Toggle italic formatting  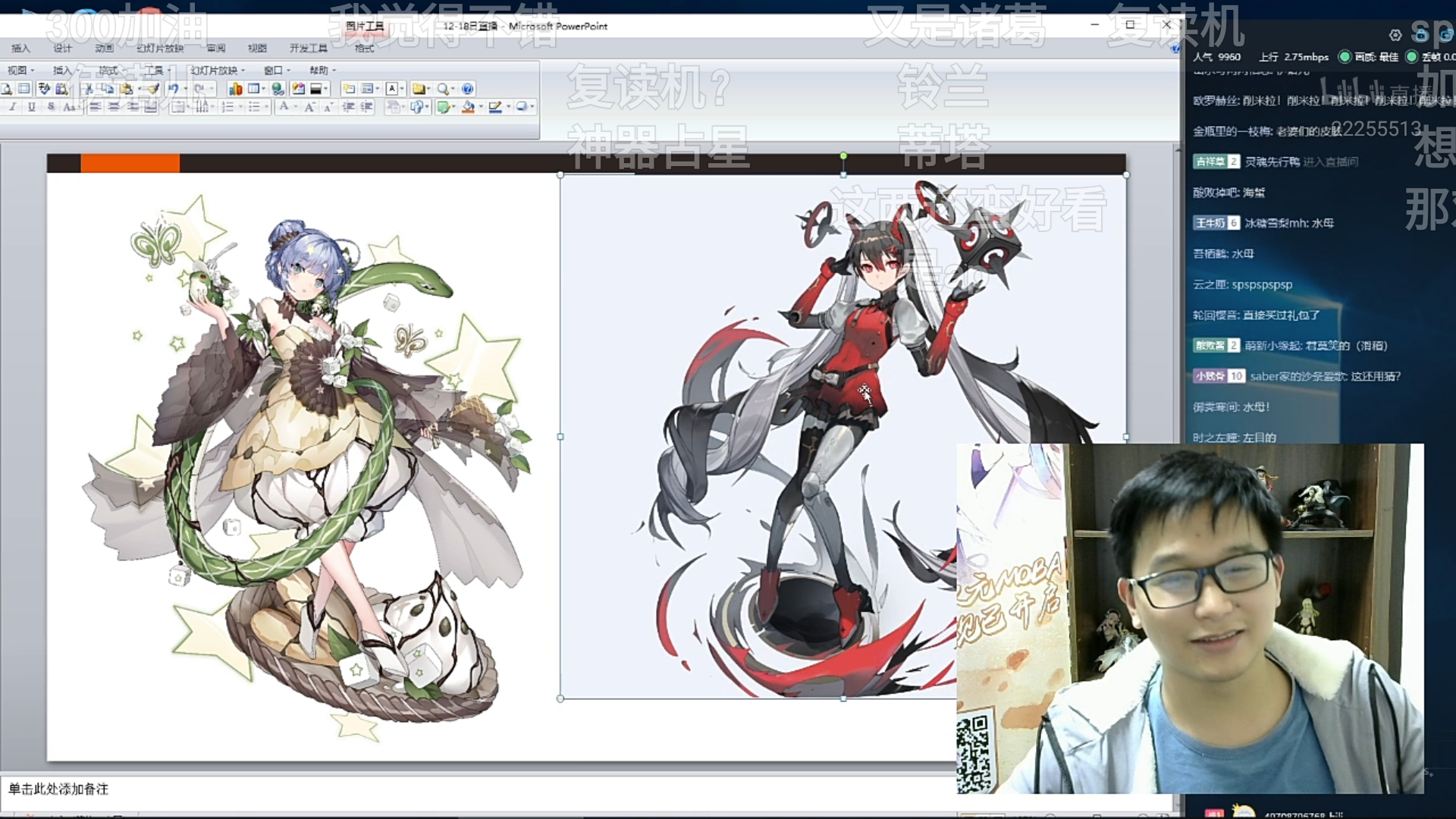coord(13,107)
